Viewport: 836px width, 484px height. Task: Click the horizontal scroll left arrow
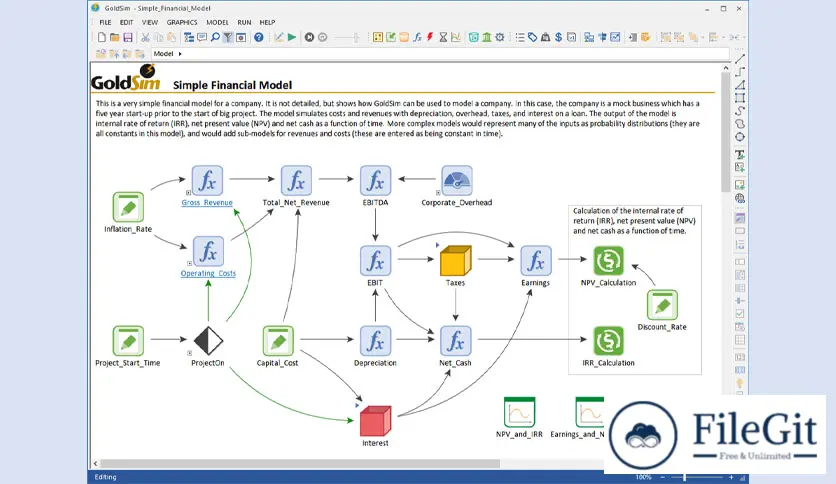(x=95, y=464)
